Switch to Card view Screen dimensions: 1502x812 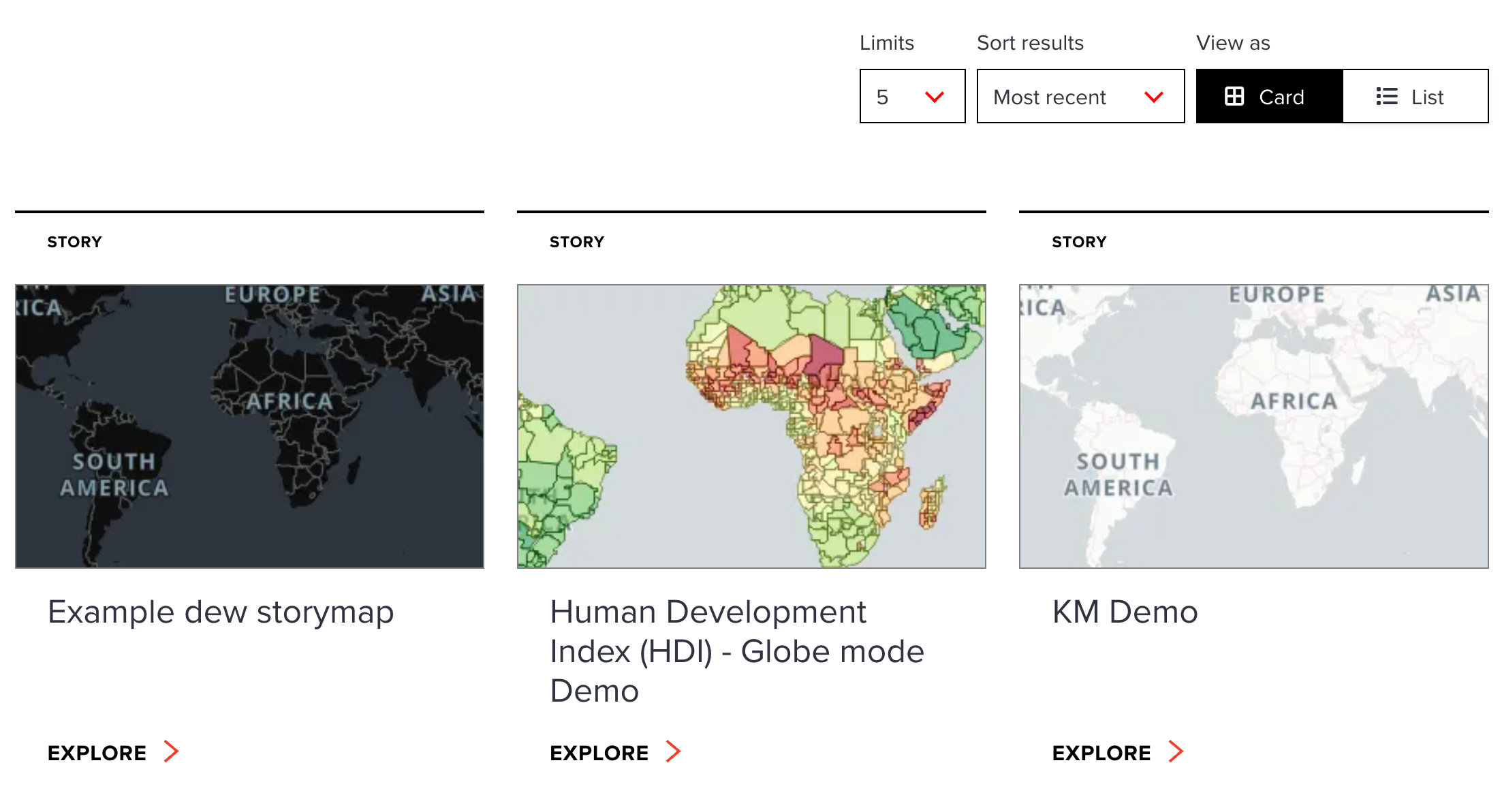coord(1268,96)
